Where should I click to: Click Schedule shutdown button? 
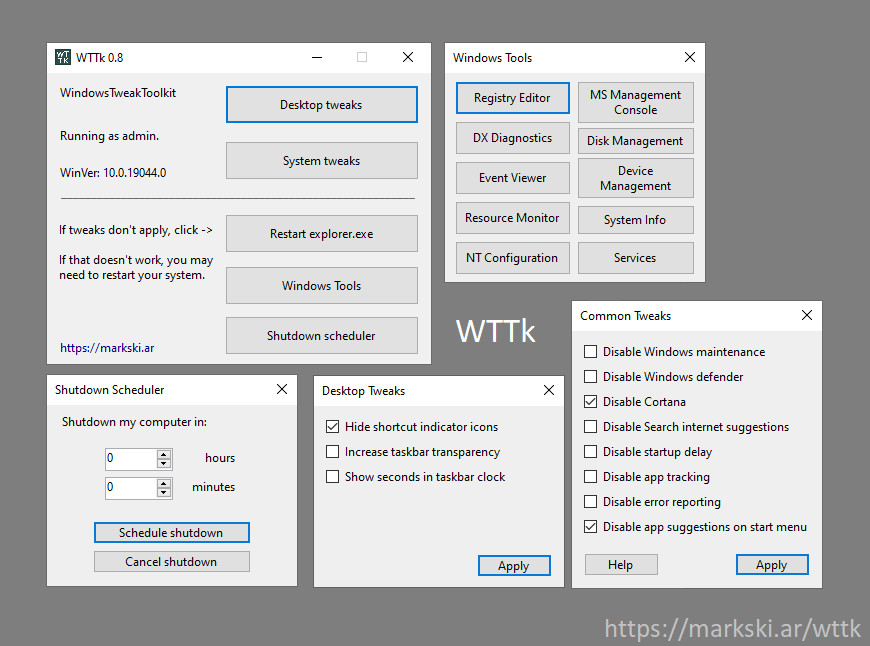[x=171, y=533]
